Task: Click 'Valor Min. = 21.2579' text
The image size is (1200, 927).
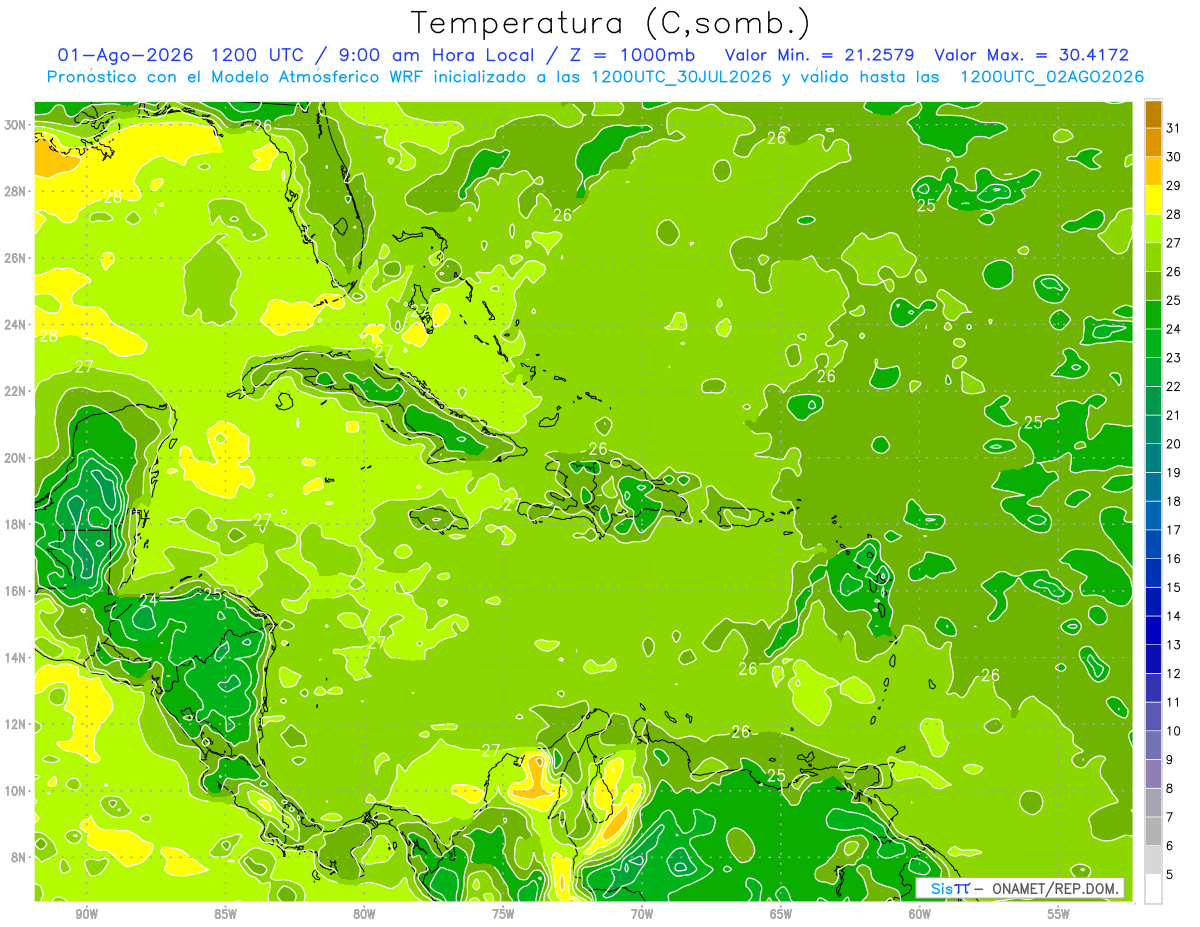Action: click(820, 56)
